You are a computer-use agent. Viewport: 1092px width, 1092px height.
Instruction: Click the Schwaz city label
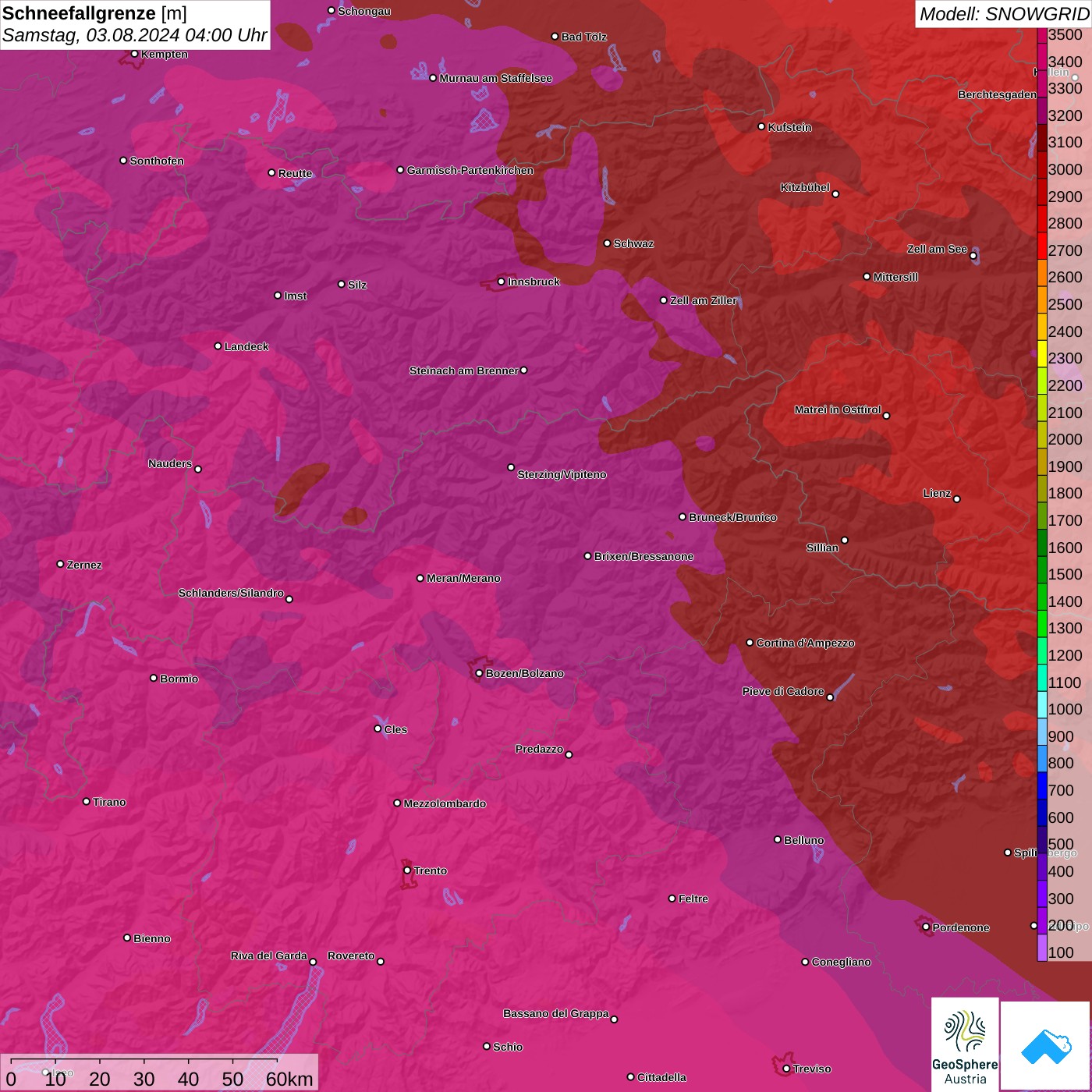pos(633,243)
